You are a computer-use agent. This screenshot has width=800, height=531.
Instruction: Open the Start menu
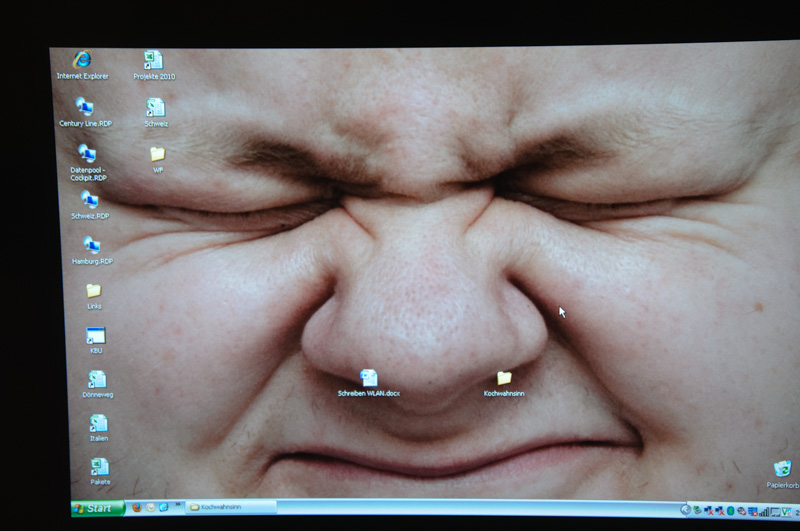click(98, 508)
